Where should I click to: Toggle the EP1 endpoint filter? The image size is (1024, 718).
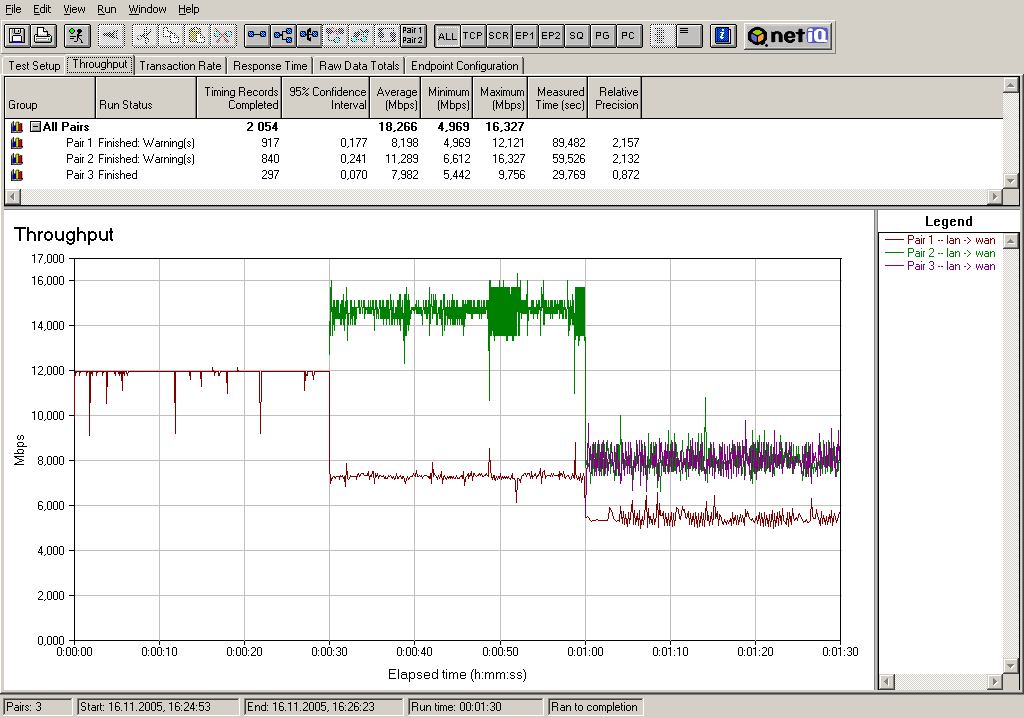click(x=525, y=35)
